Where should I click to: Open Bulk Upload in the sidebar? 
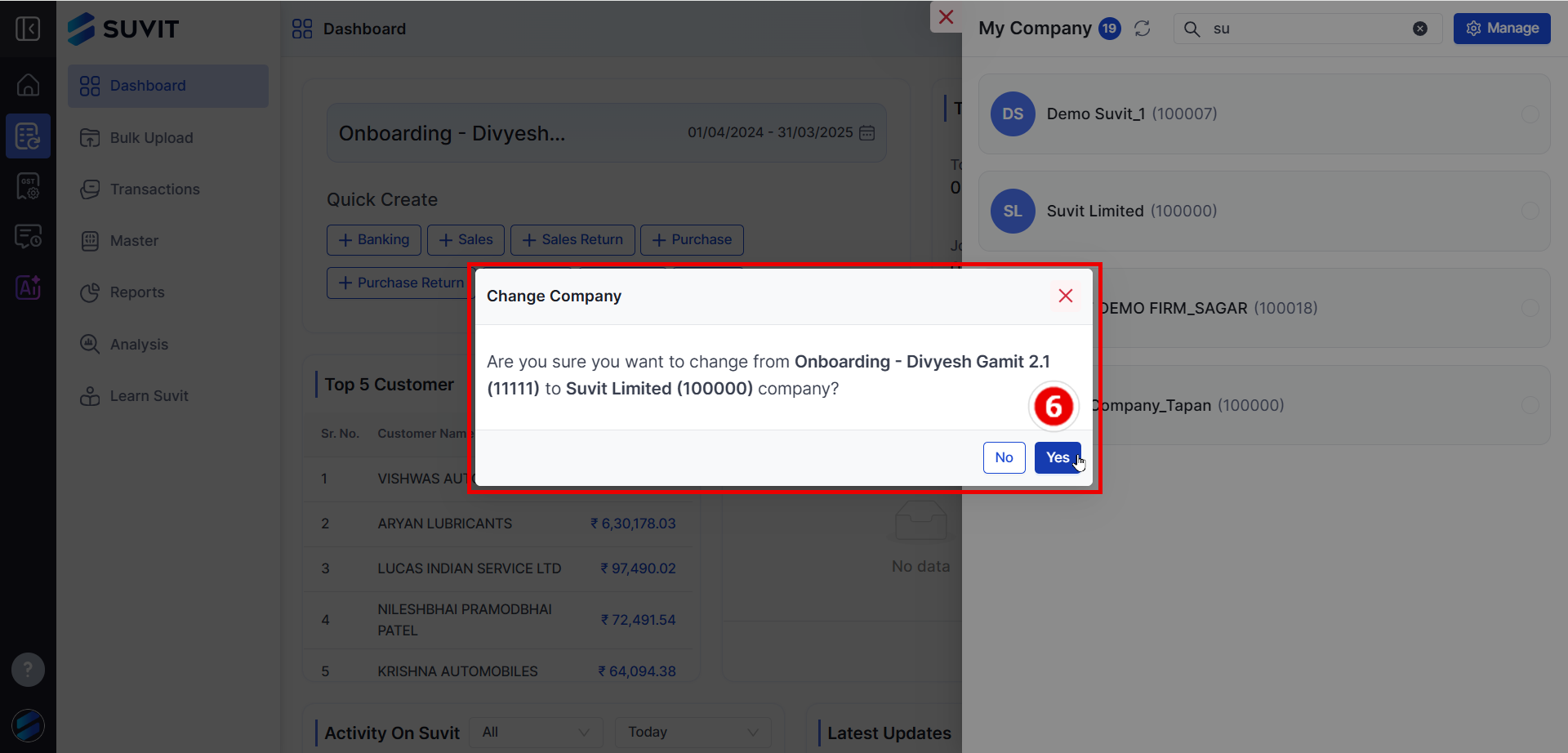click(168, 138)
